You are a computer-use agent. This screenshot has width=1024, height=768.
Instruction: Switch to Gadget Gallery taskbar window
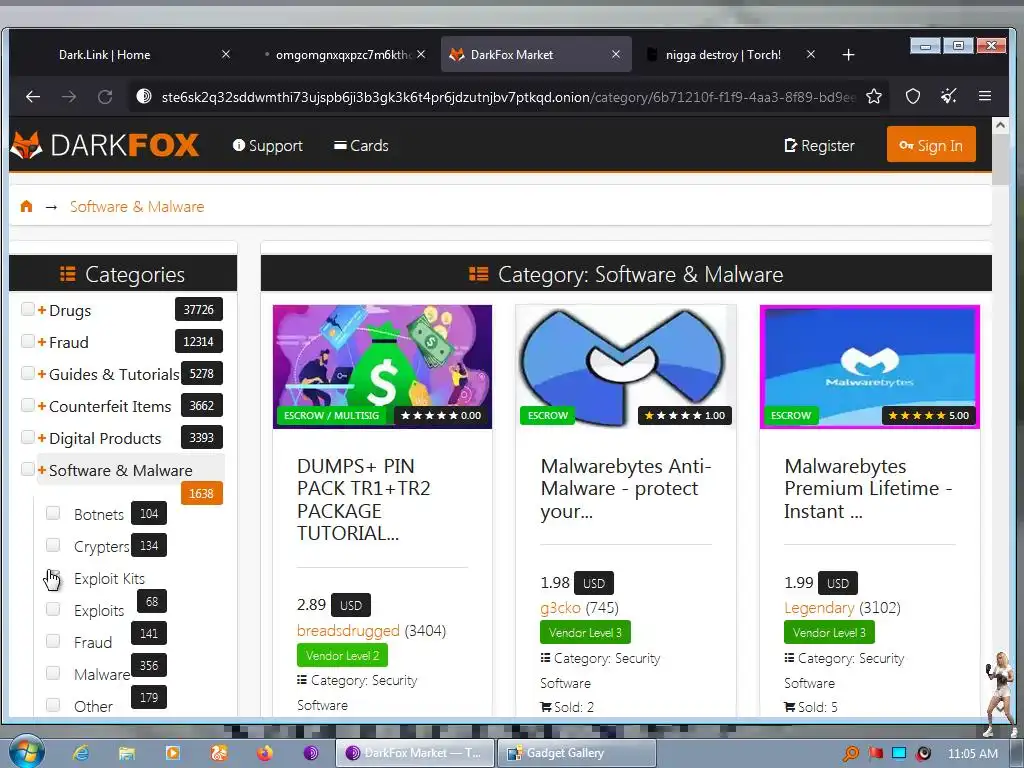577,753
